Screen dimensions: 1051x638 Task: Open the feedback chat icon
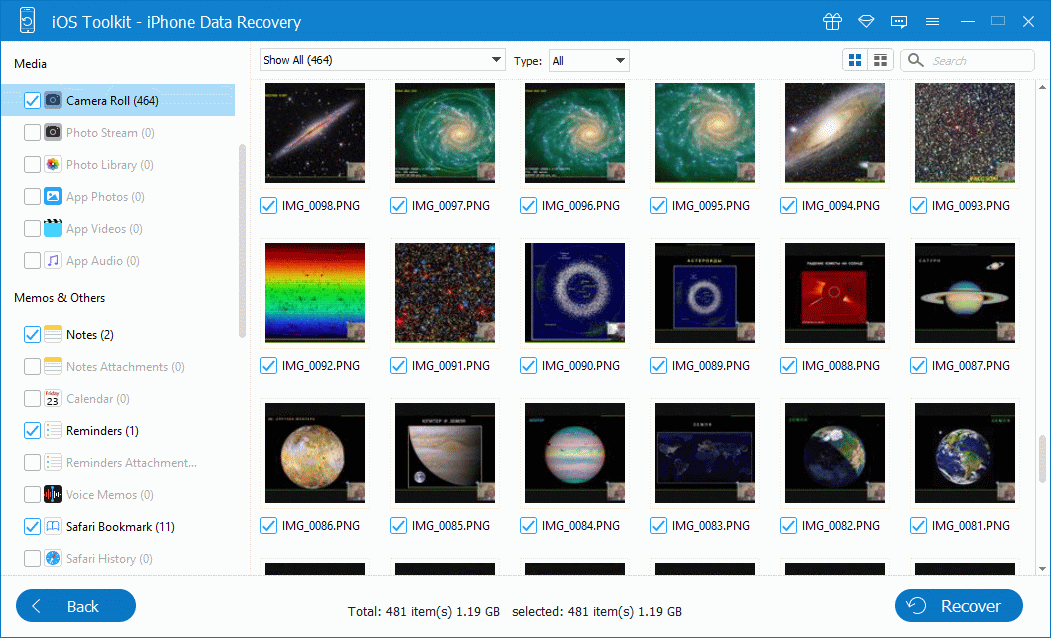pos(899,22)
